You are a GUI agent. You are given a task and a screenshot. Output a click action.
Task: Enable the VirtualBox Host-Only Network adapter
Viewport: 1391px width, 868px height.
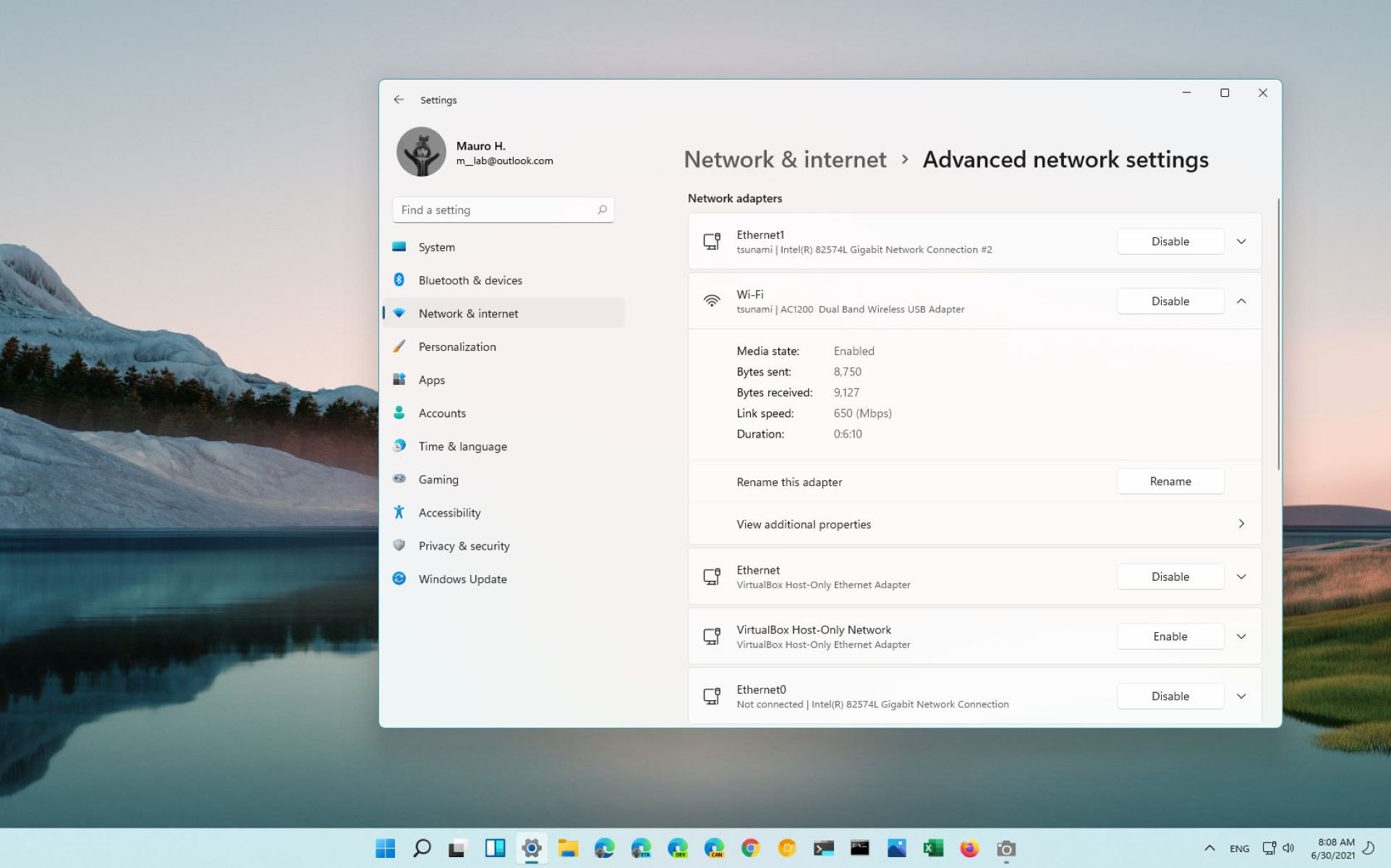(x=1170, y=636)
